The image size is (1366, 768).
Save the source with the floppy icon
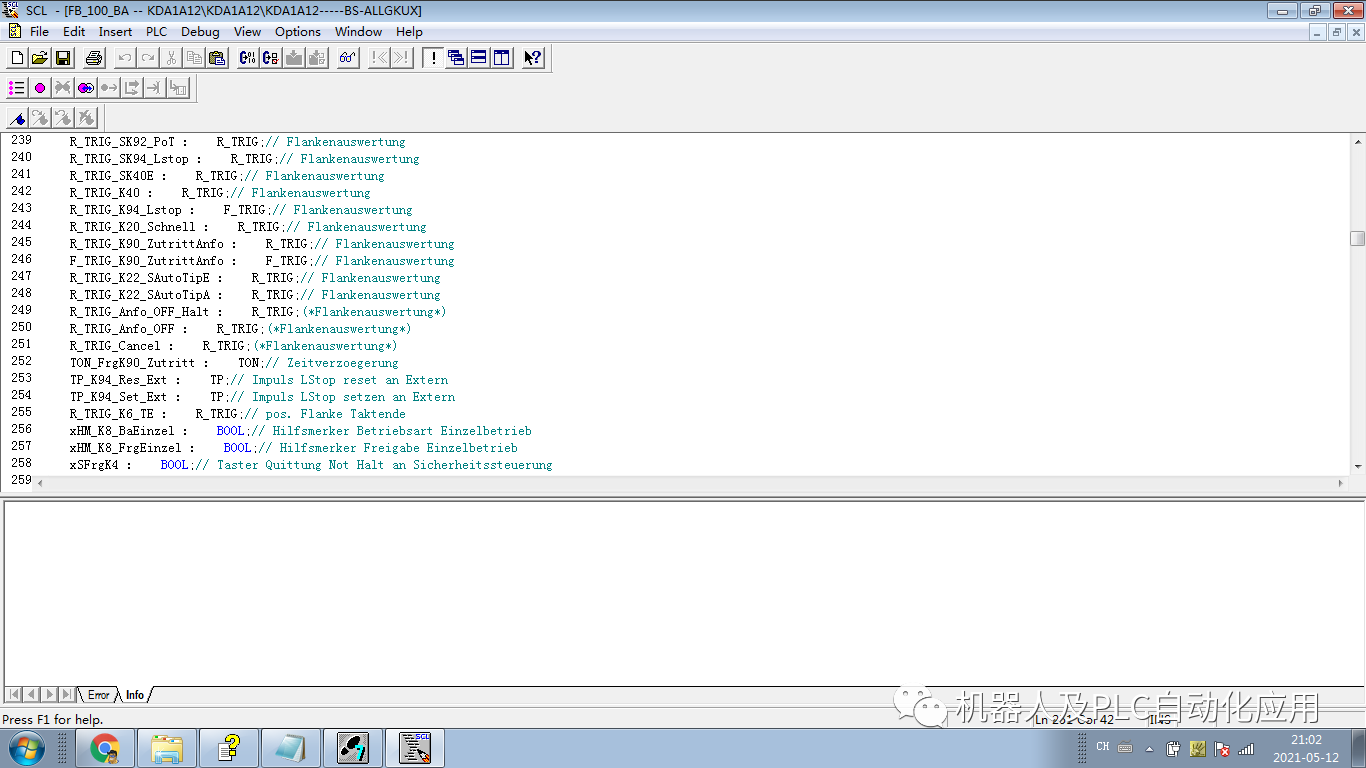click(x=63, y=58)
